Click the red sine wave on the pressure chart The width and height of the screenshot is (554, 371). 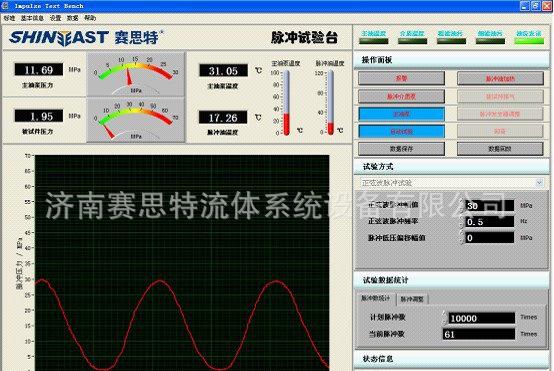point(160,282)
